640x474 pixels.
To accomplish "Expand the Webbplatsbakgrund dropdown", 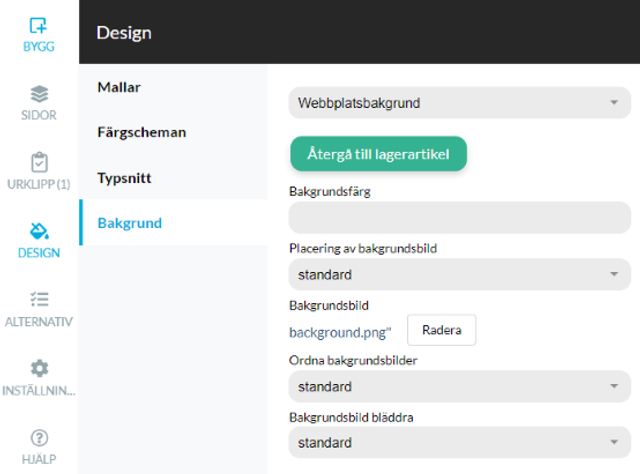I will click(x=460, y=102).
